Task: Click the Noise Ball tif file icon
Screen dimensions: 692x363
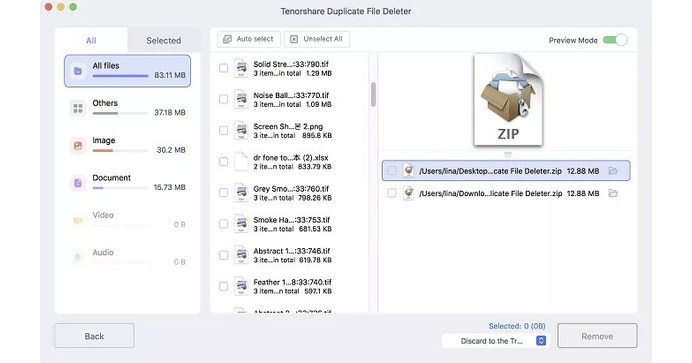Action: pos(241,99)
